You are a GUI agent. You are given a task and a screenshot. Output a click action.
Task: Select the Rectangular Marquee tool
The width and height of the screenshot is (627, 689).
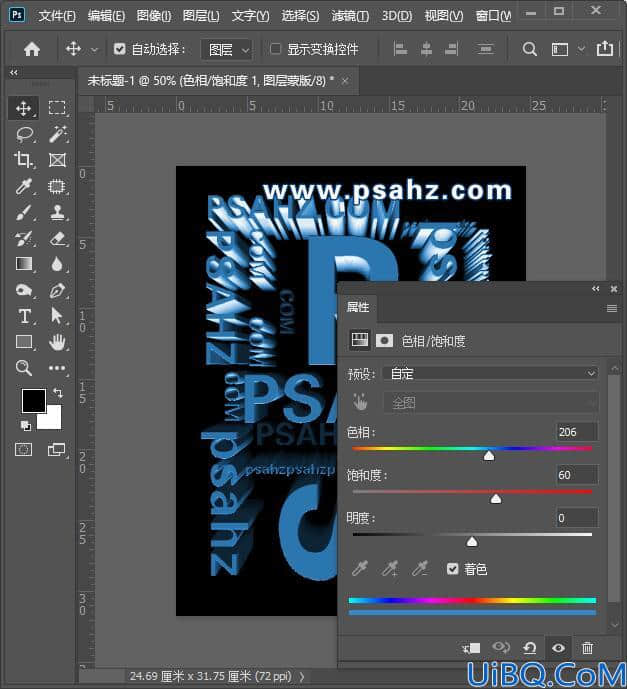pos(57,108)
